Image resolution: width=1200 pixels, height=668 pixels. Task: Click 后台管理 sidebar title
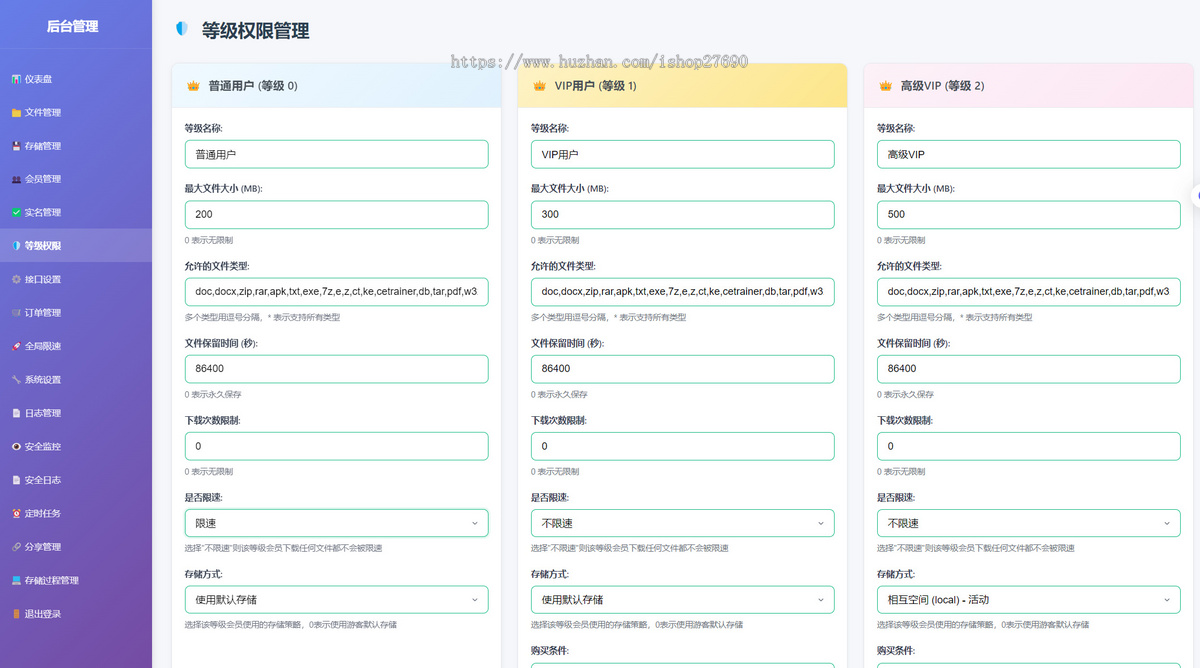click(x=73, y=26)
